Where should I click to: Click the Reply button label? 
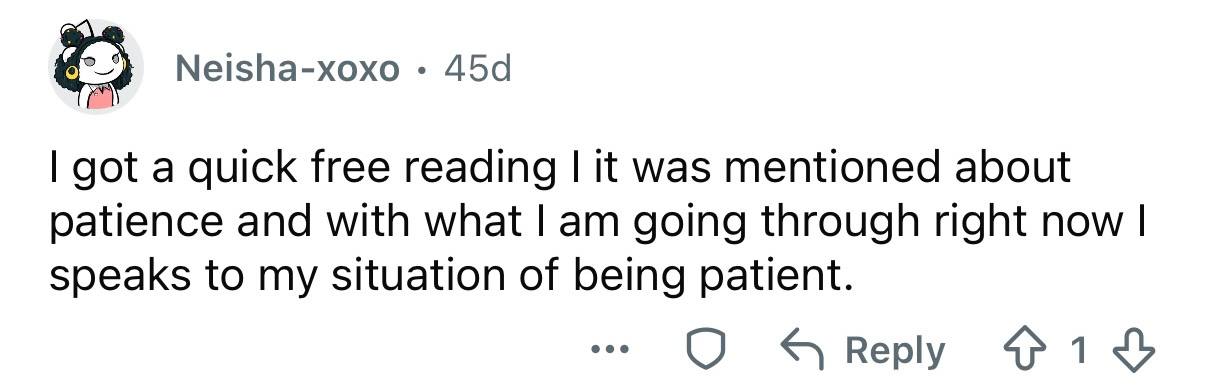pos(894,351)
